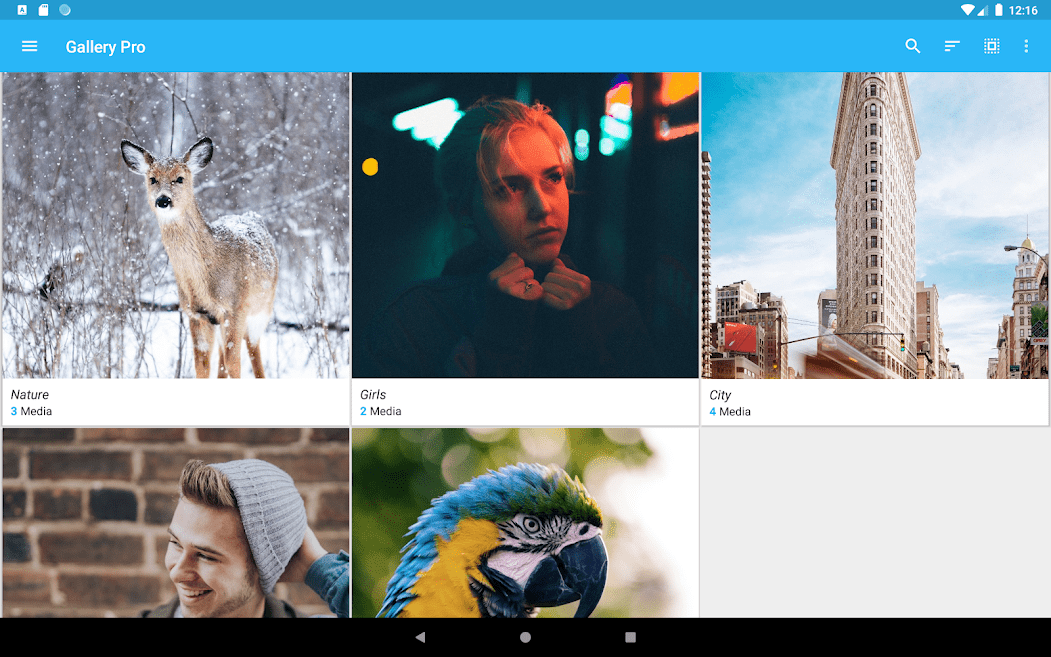Tap the Android recent apps button
Viewport: 1051px width, 657px height.
630,637
